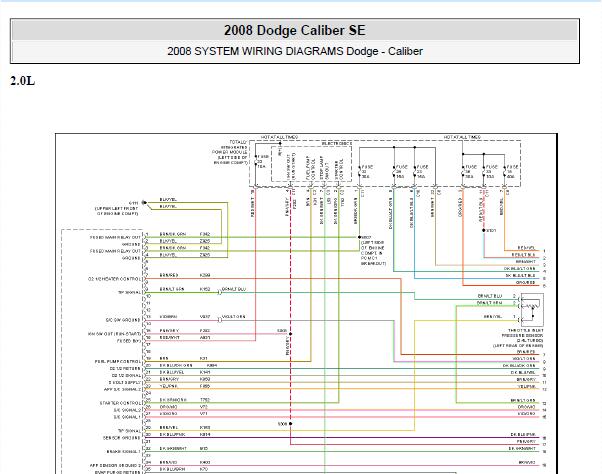Viewport: 602px width, 474px height.
Task: Click the "T752" circuit code at pin 25
Action: pos(205,400)
